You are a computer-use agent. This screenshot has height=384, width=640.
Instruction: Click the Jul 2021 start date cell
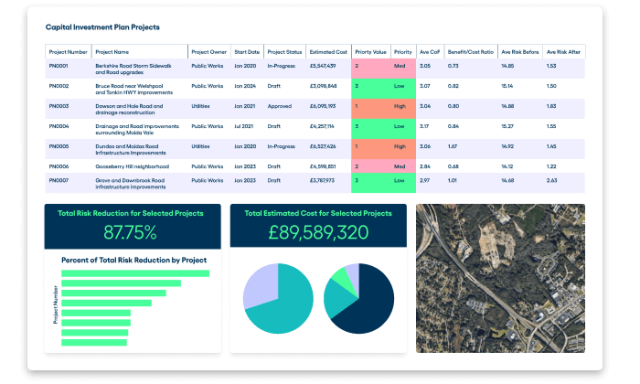(x=244, y=126)
